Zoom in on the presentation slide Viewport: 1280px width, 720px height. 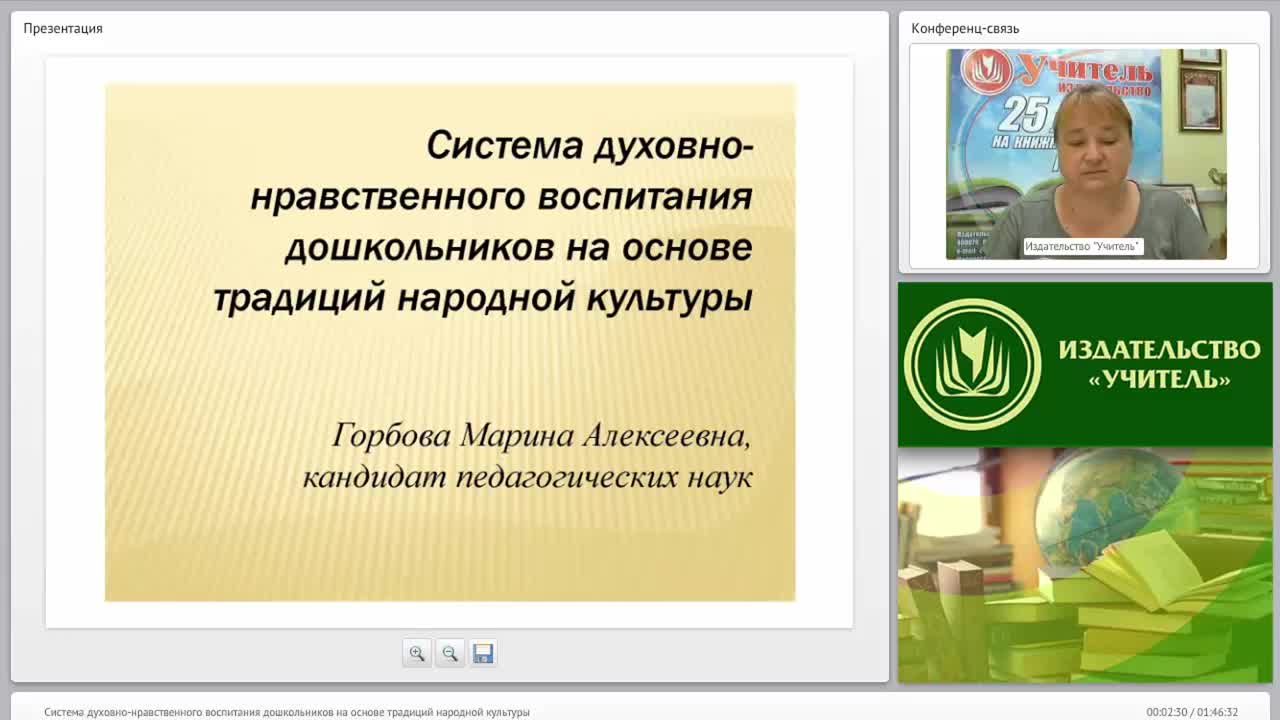pos(417,653)
